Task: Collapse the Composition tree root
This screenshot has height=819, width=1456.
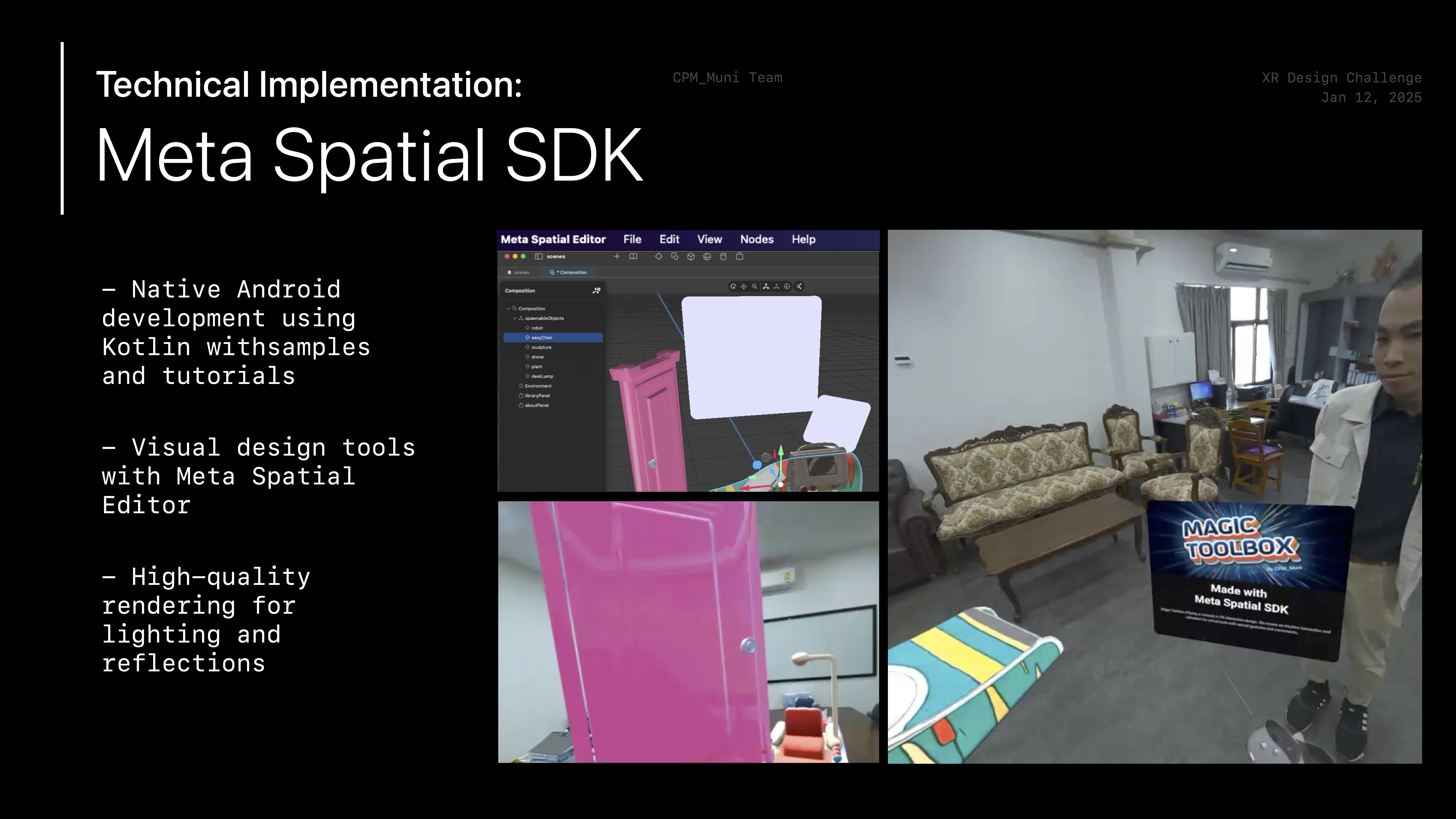Action: (508, 309)
